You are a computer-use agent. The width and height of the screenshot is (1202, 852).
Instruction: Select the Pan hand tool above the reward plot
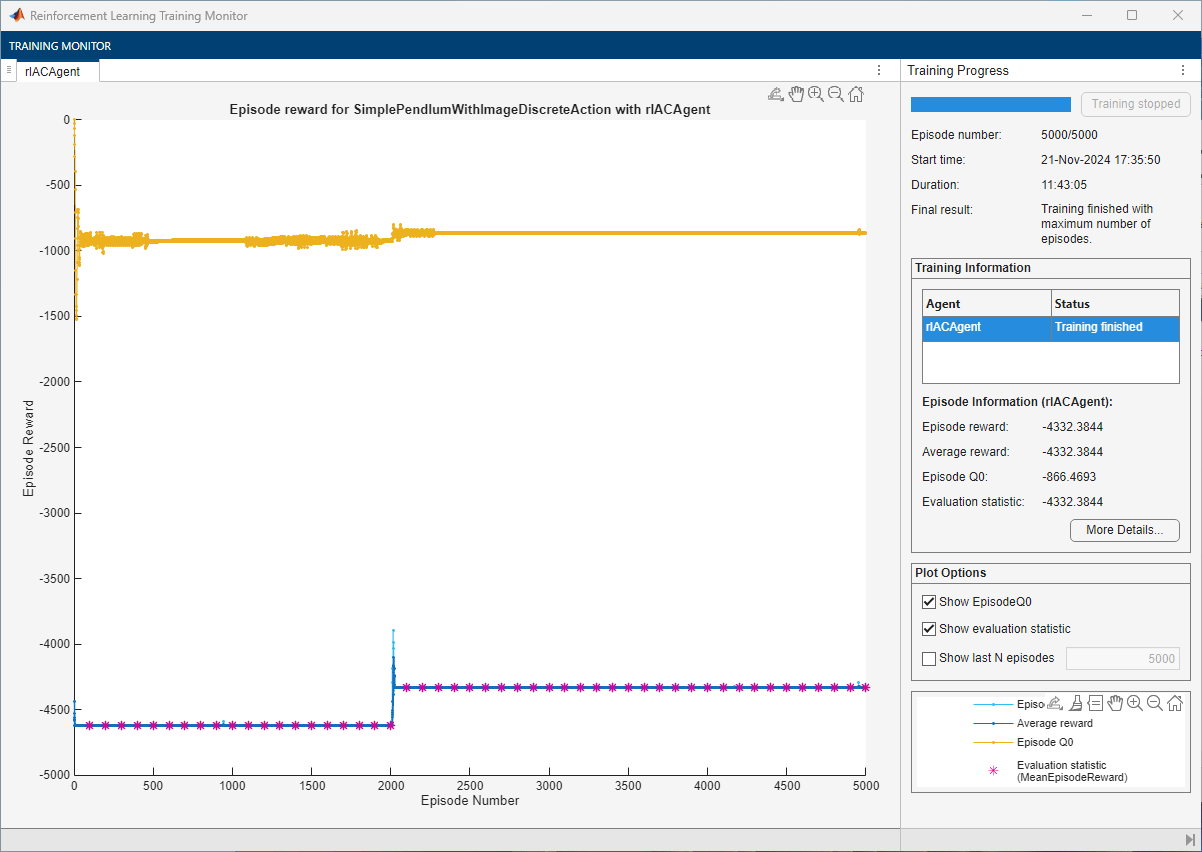click(796, 94)
